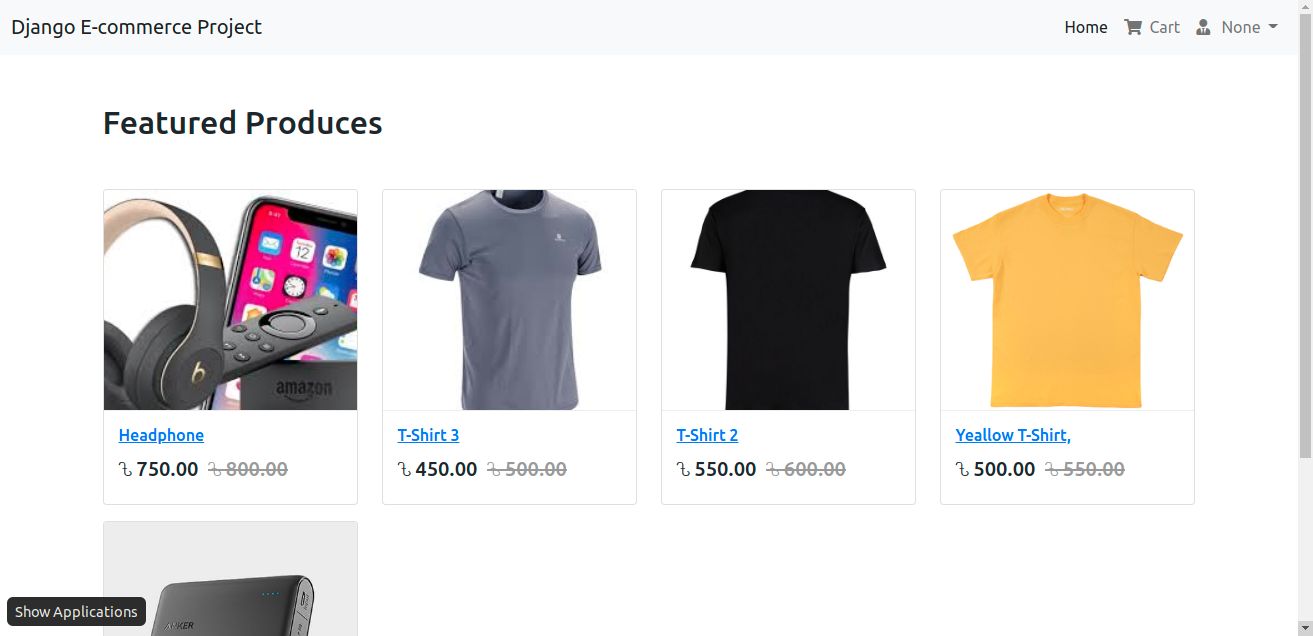Click the None user menu label
The height and width of the screenshot is (636, 1313).
1241,27
